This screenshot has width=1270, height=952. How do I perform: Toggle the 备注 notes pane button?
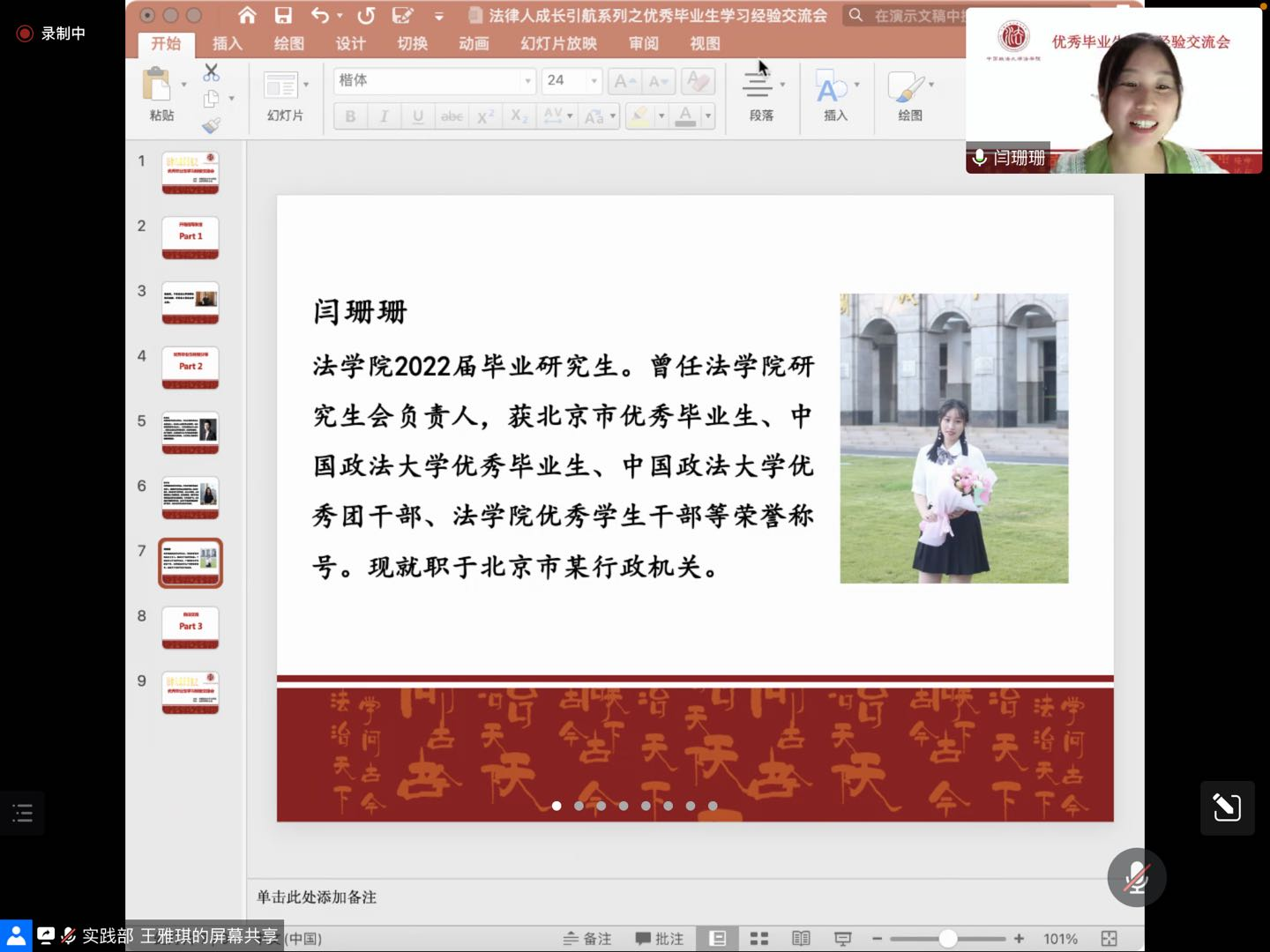coord(588,939)
